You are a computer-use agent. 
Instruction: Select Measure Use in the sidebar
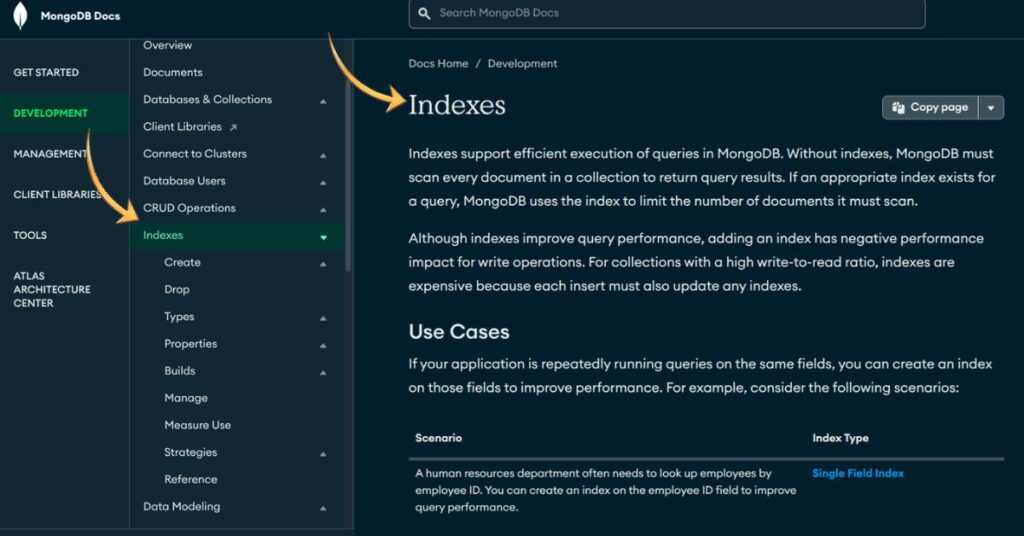tap(197, 425)
